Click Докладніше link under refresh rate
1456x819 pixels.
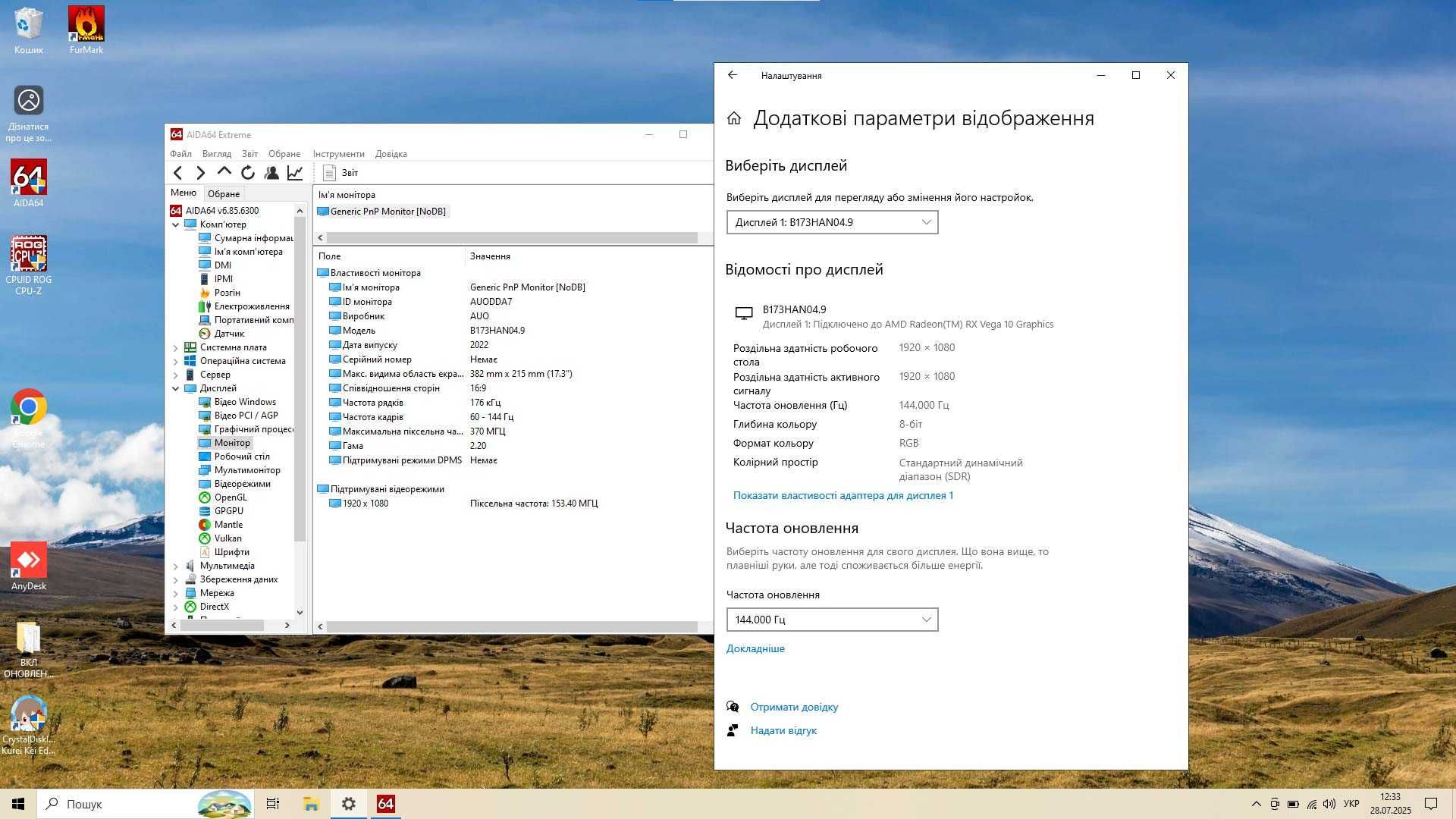(755, 648)
